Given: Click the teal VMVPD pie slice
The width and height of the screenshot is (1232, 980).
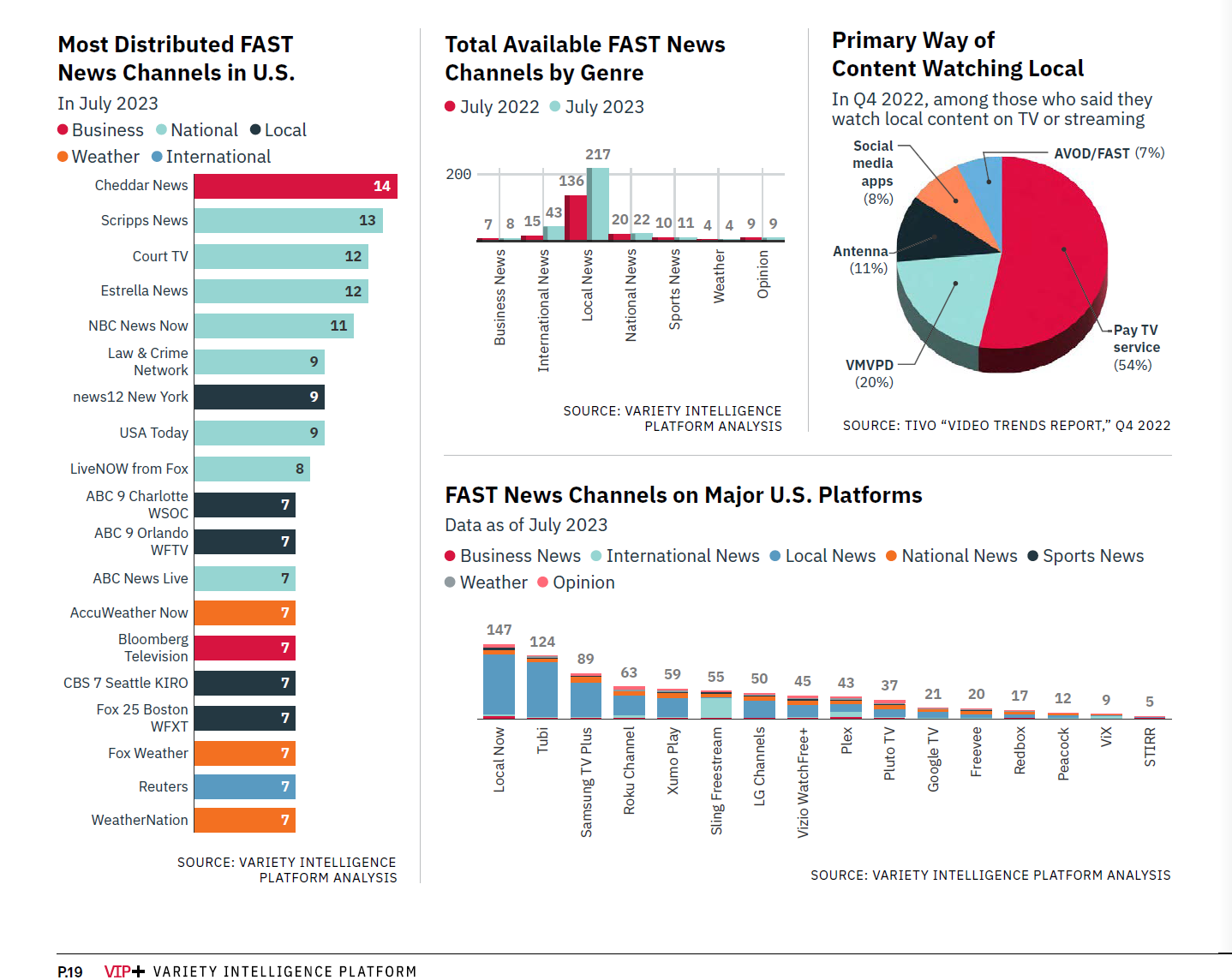Looking at the screenshot, I should tap(947, 296).
